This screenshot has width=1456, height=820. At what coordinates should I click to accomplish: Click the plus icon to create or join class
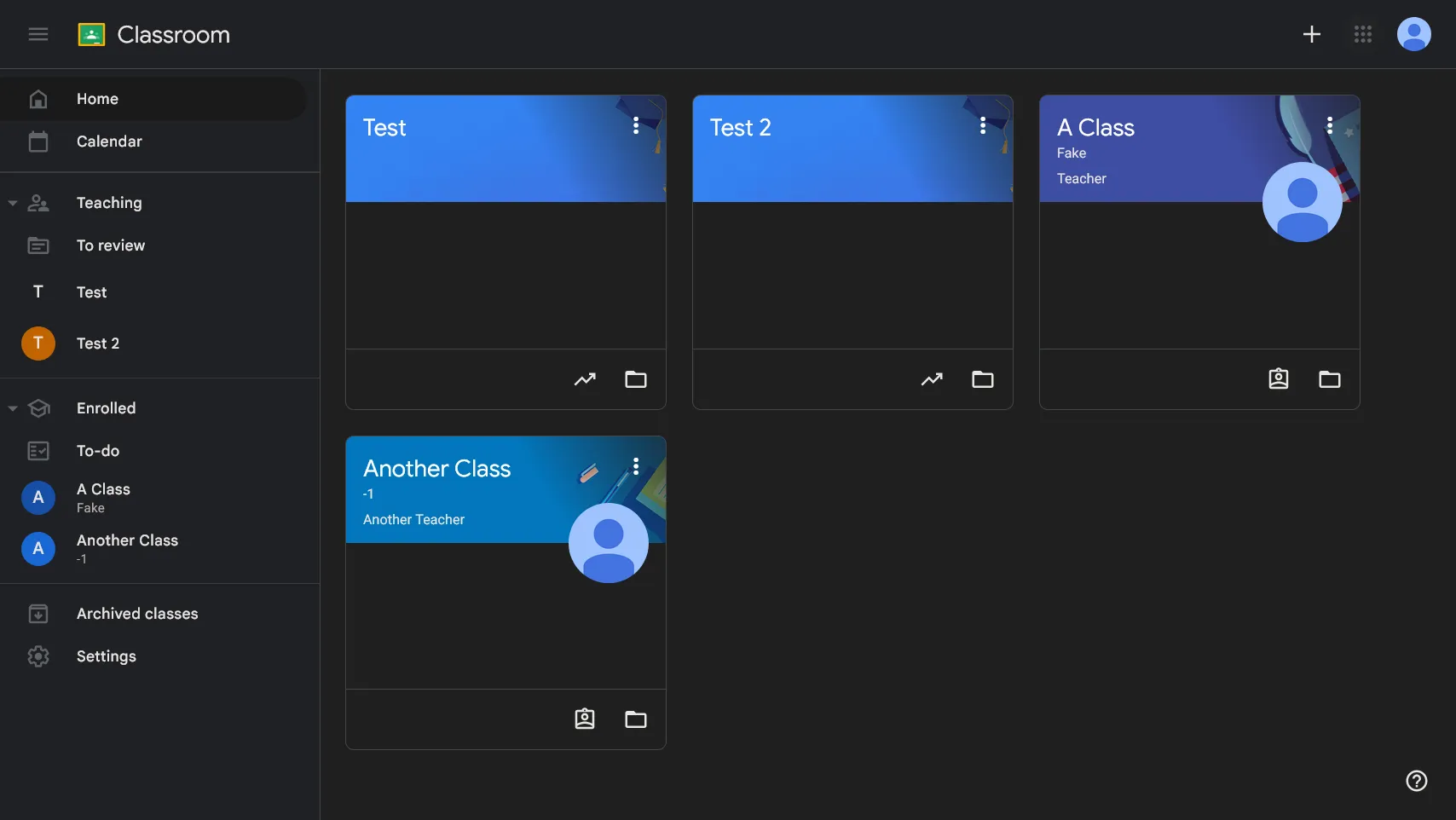coord(1312,34)
